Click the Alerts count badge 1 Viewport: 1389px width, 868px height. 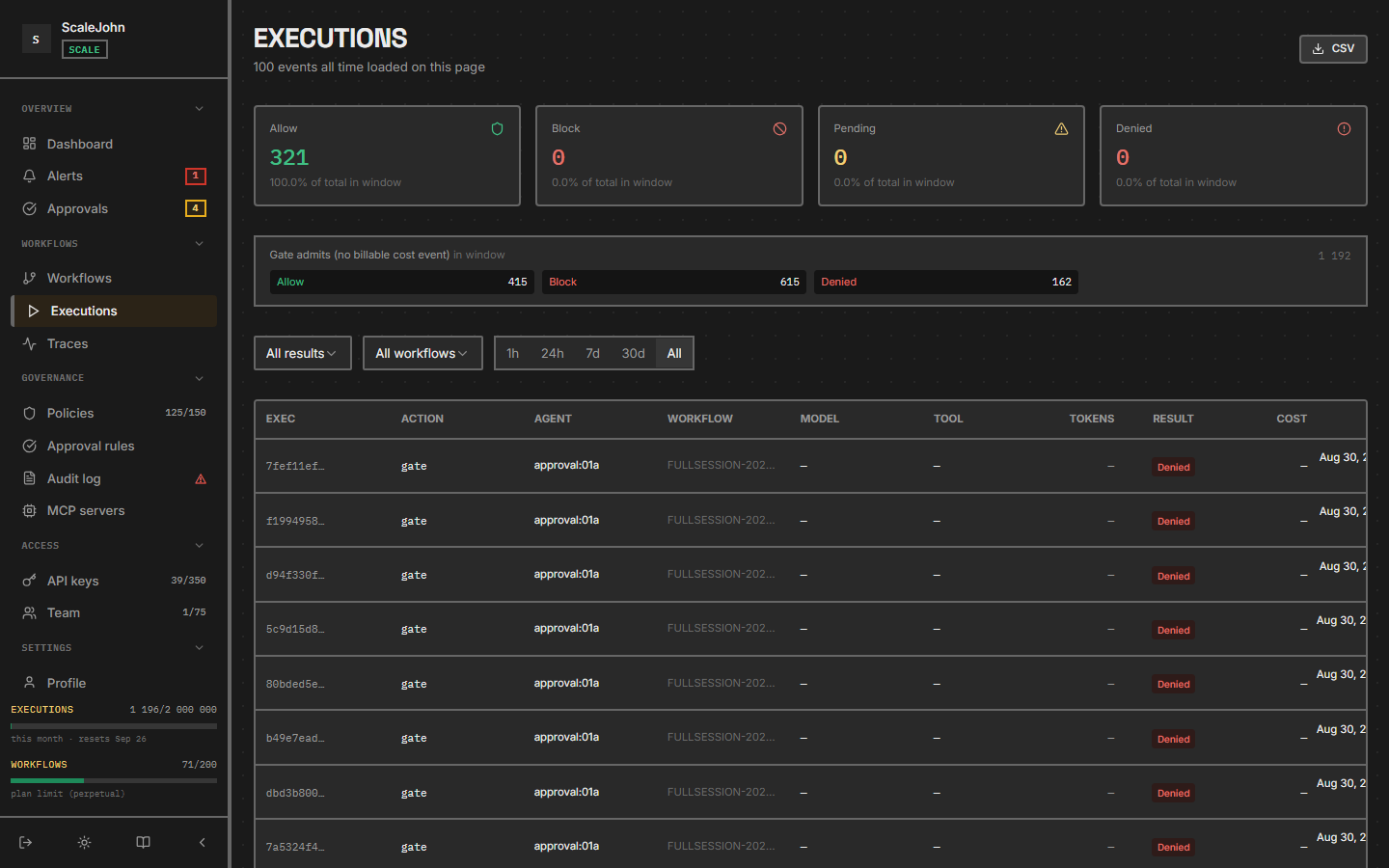196,176
